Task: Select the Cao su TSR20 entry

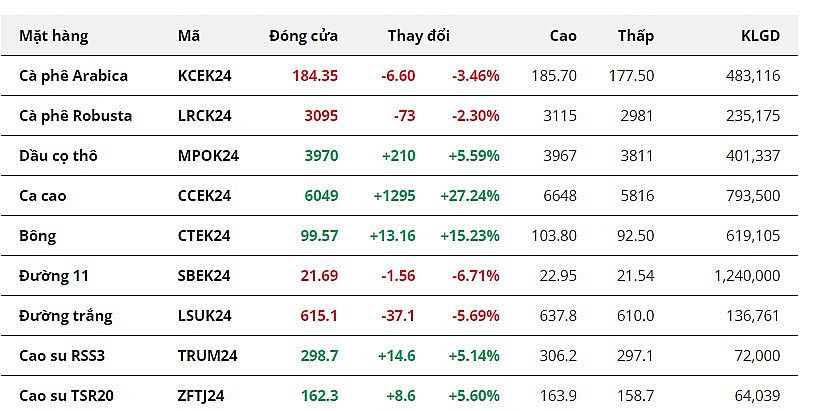Action: 67,396
